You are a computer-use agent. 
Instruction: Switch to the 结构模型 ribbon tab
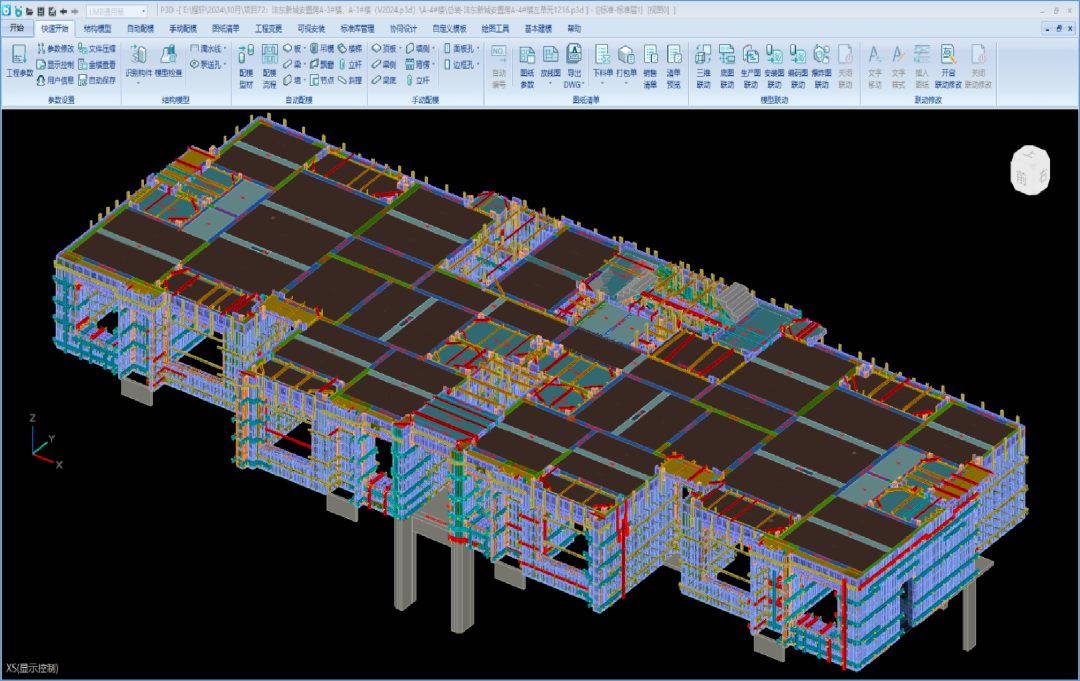pyautogui.click(x=98, y=28)
